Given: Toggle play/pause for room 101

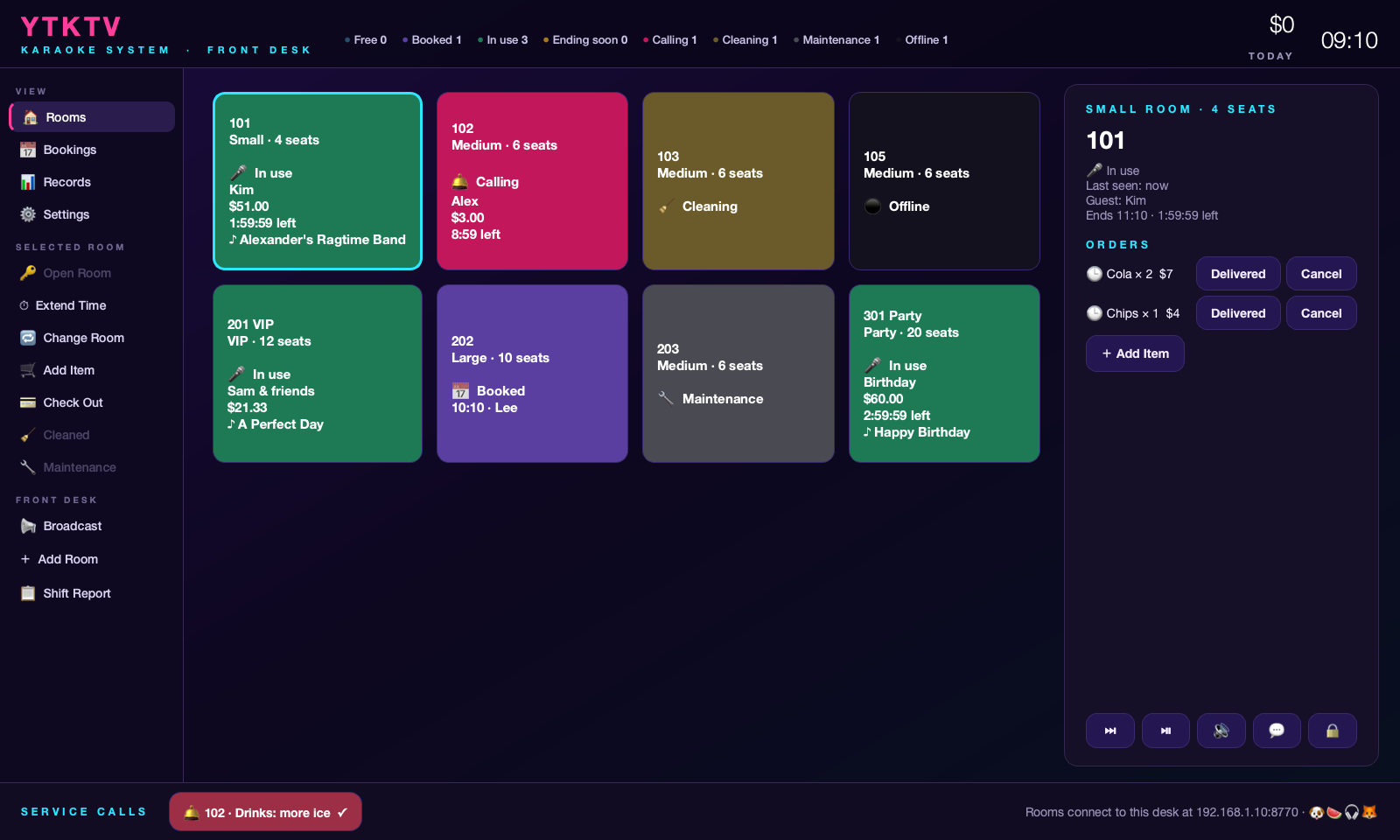Looking at the screenshot, I should 1165,731.
